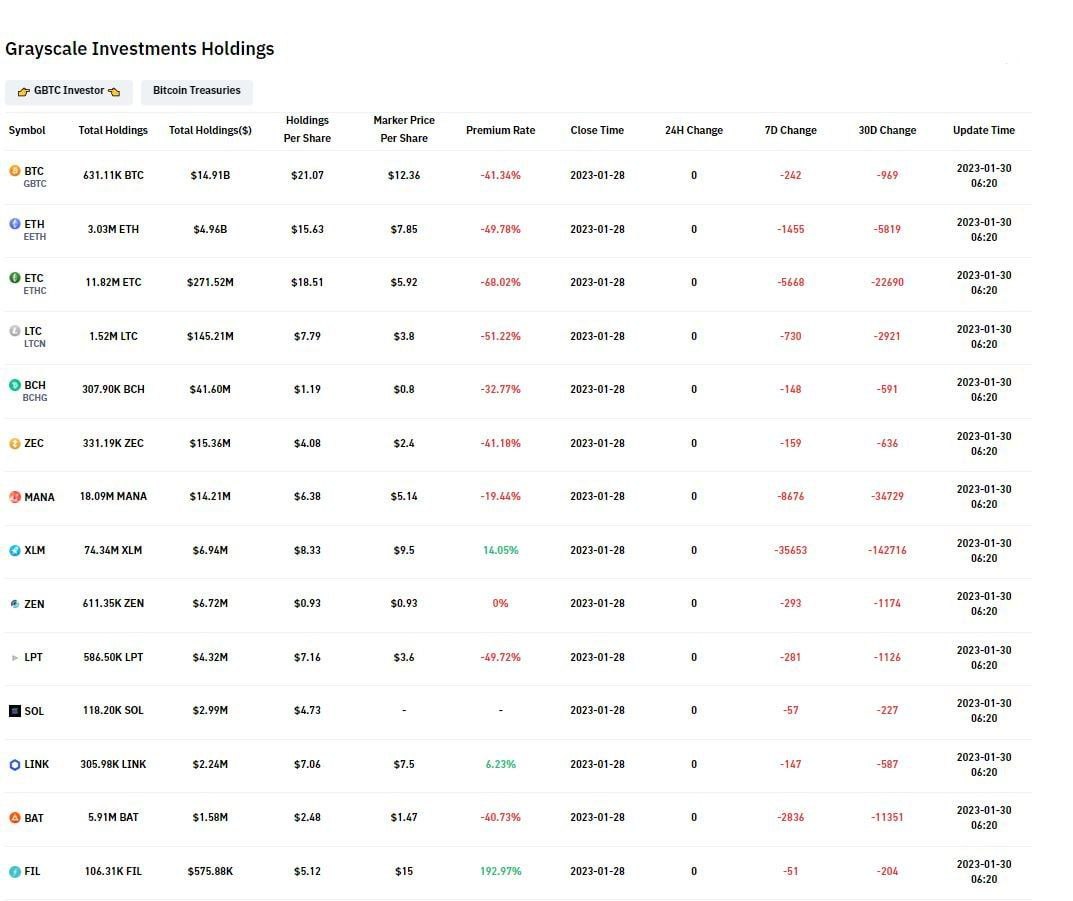Select the '586.50K LPT' holdings cell
This screenshot has width=1073, height=901.
113,657
